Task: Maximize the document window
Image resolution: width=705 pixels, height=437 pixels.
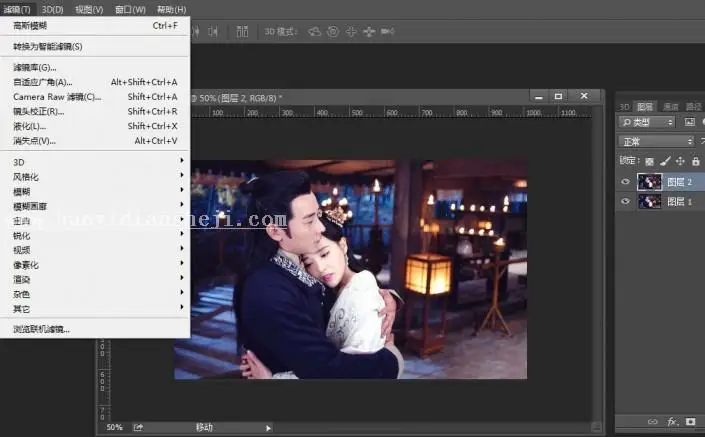Action: (558, 96)
